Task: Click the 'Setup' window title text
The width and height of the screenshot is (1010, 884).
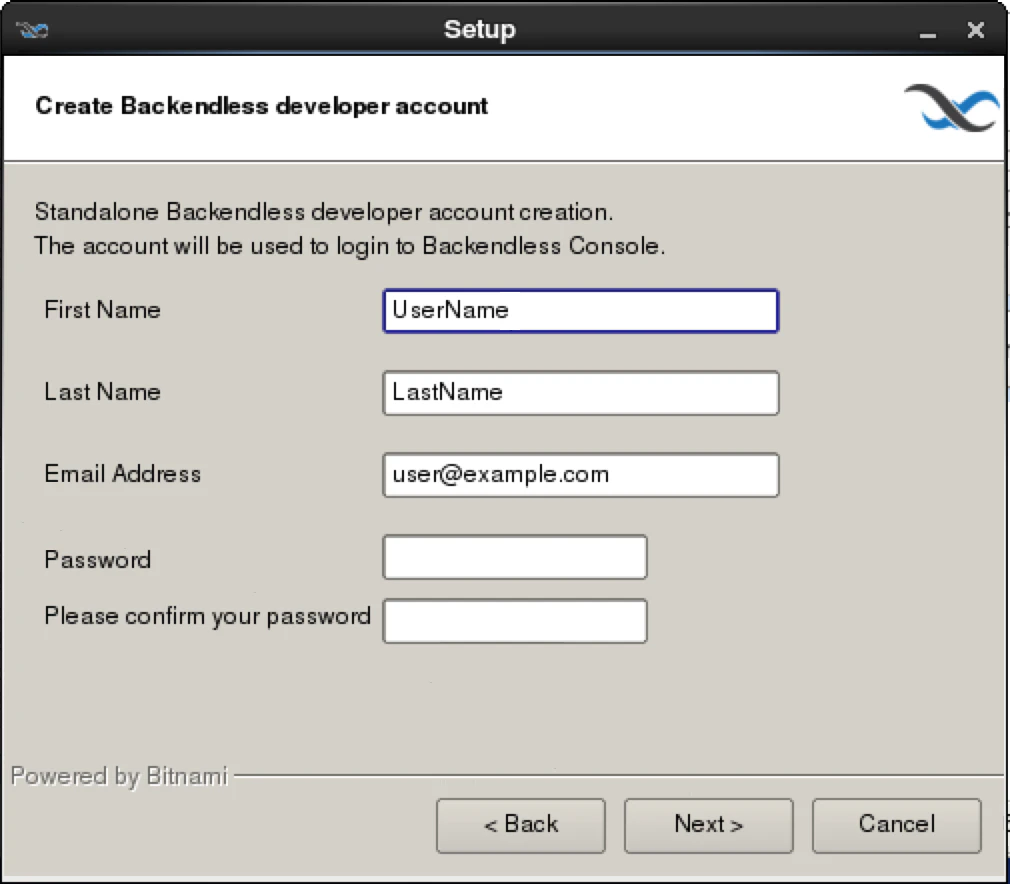Action: 480,30
